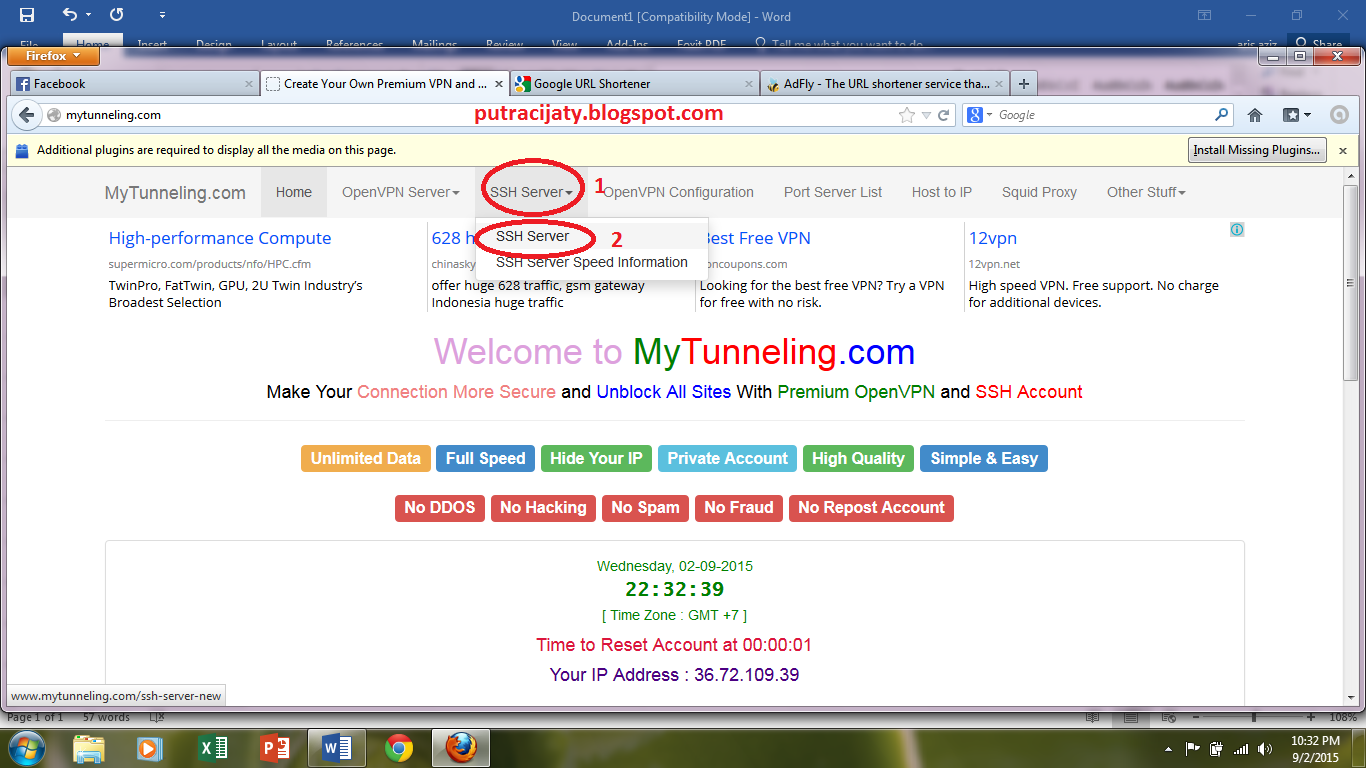Viewport: 1366px width, 768px height.
Task: Choose SSH Server Speed Information entry
Action: [x=592, y=262]
